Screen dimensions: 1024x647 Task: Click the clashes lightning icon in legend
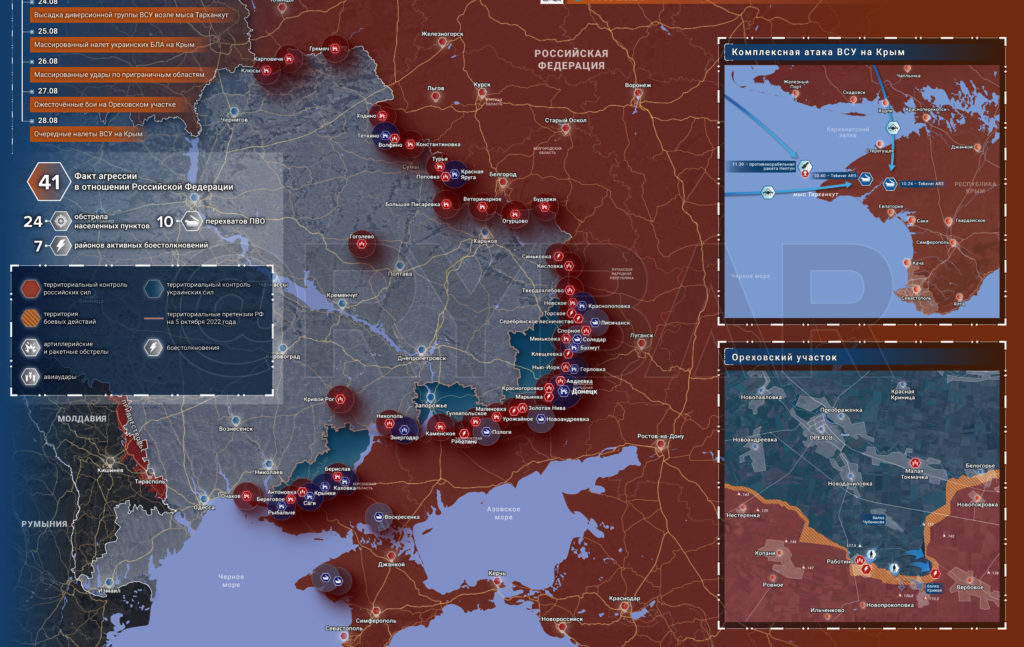[x=153, y=347]
